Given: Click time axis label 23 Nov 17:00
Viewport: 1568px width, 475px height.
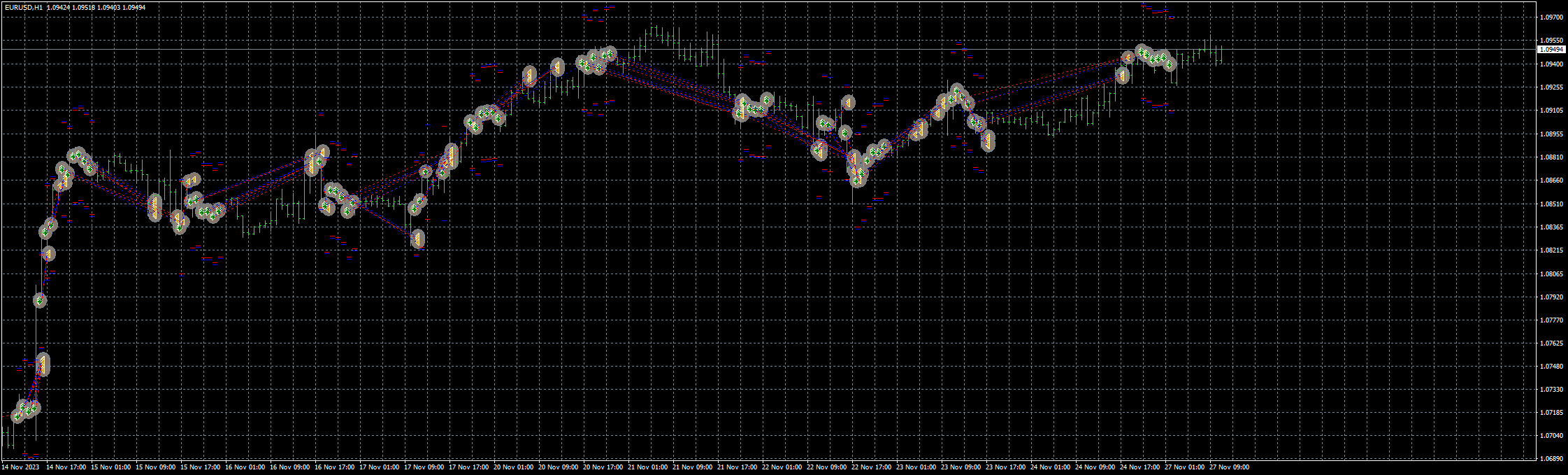Looking at the screenshot, I should coord(1005,467).
